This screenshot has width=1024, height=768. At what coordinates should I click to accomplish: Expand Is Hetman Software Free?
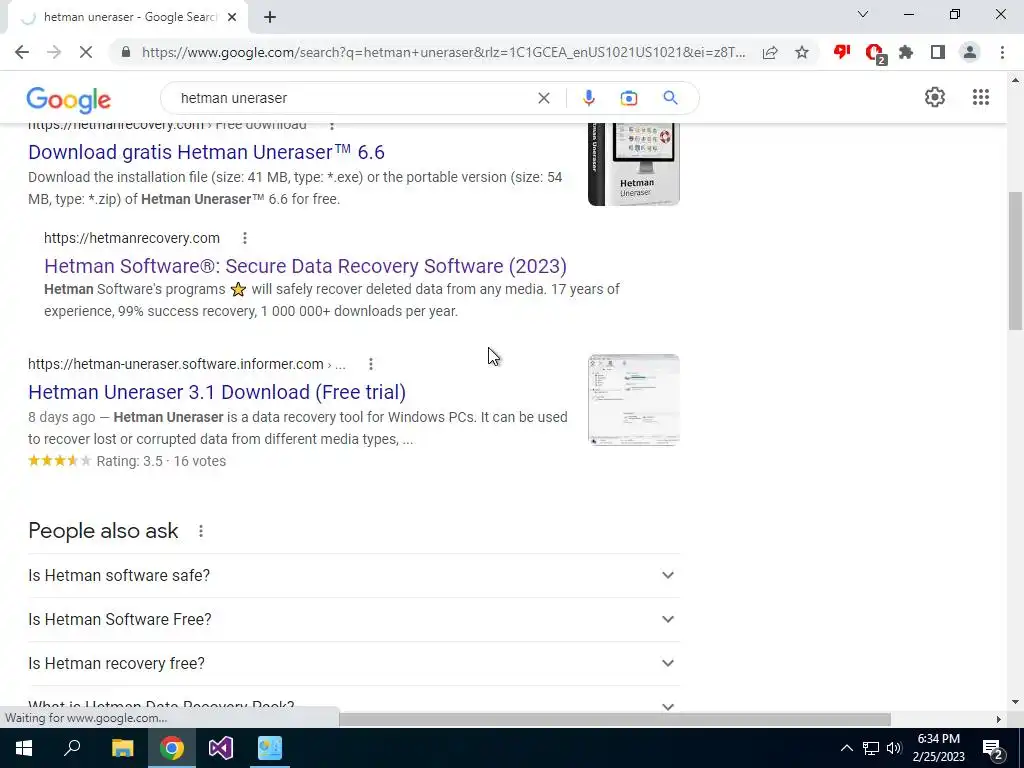(353, 619)
